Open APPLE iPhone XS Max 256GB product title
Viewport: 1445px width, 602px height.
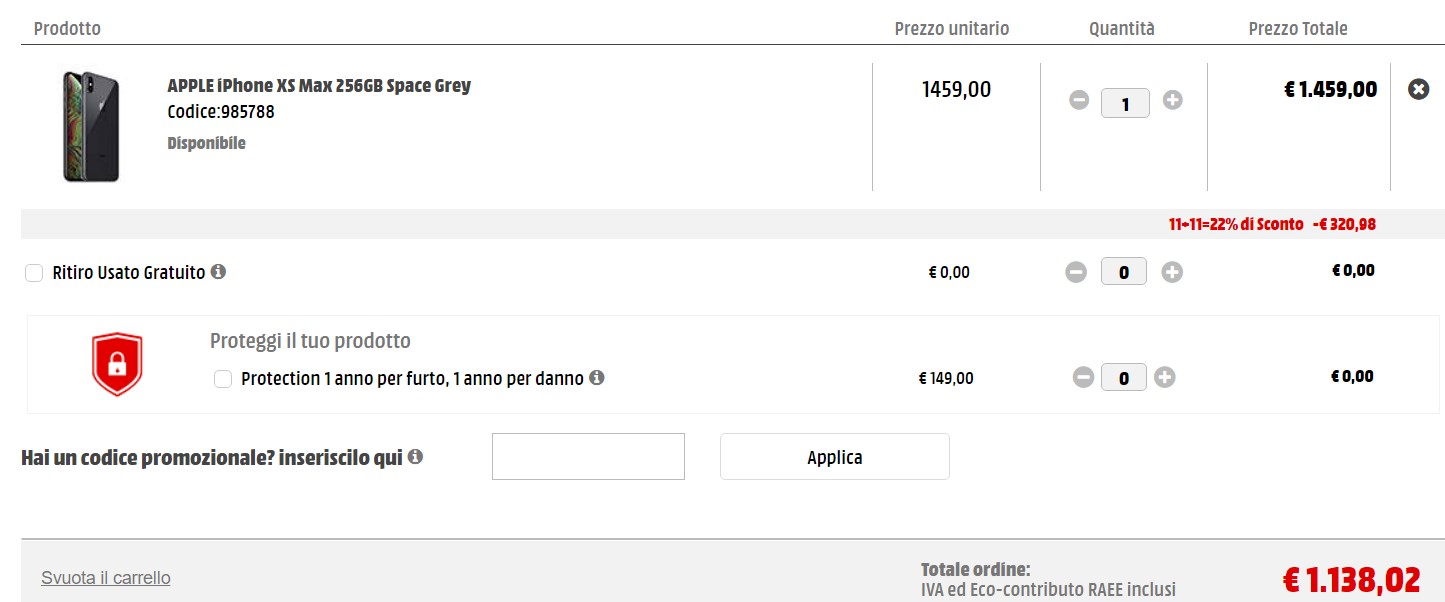[319, 86]
